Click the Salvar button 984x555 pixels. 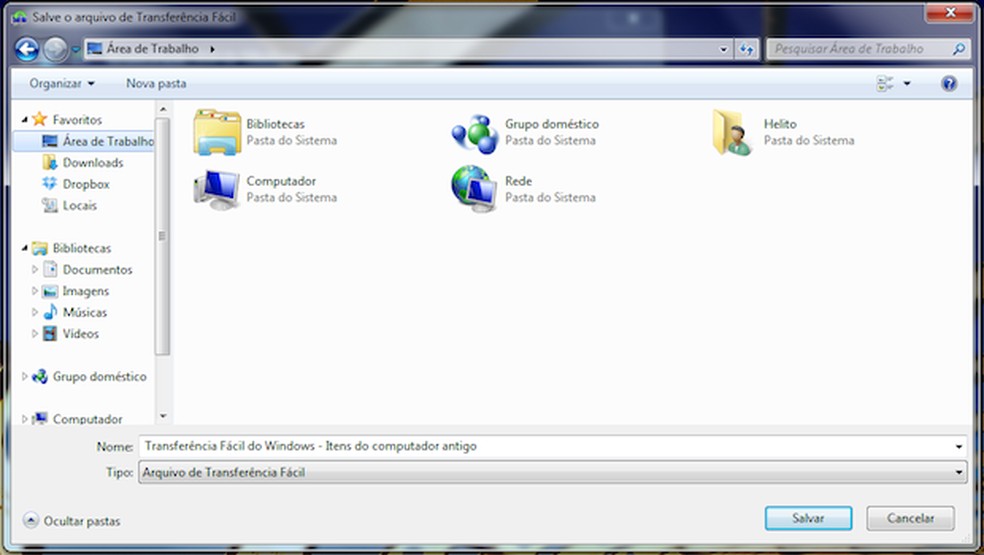coord(808,518)
